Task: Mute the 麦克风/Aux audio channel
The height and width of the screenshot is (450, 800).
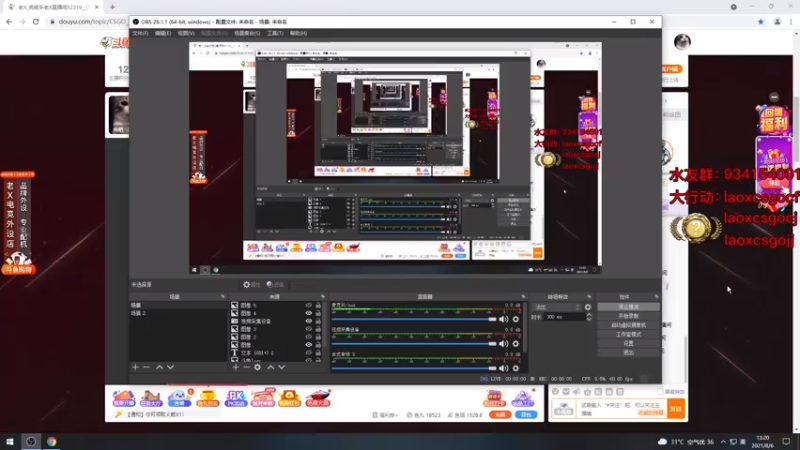Action: click(504, 319)
